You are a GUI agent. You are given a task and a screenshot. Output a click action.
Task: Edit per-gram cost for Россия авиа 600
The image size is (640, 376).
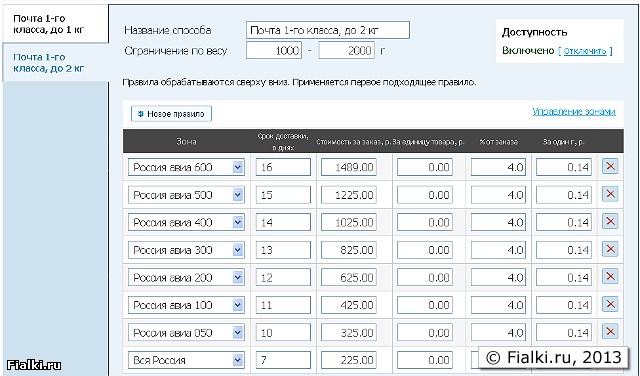564,167
